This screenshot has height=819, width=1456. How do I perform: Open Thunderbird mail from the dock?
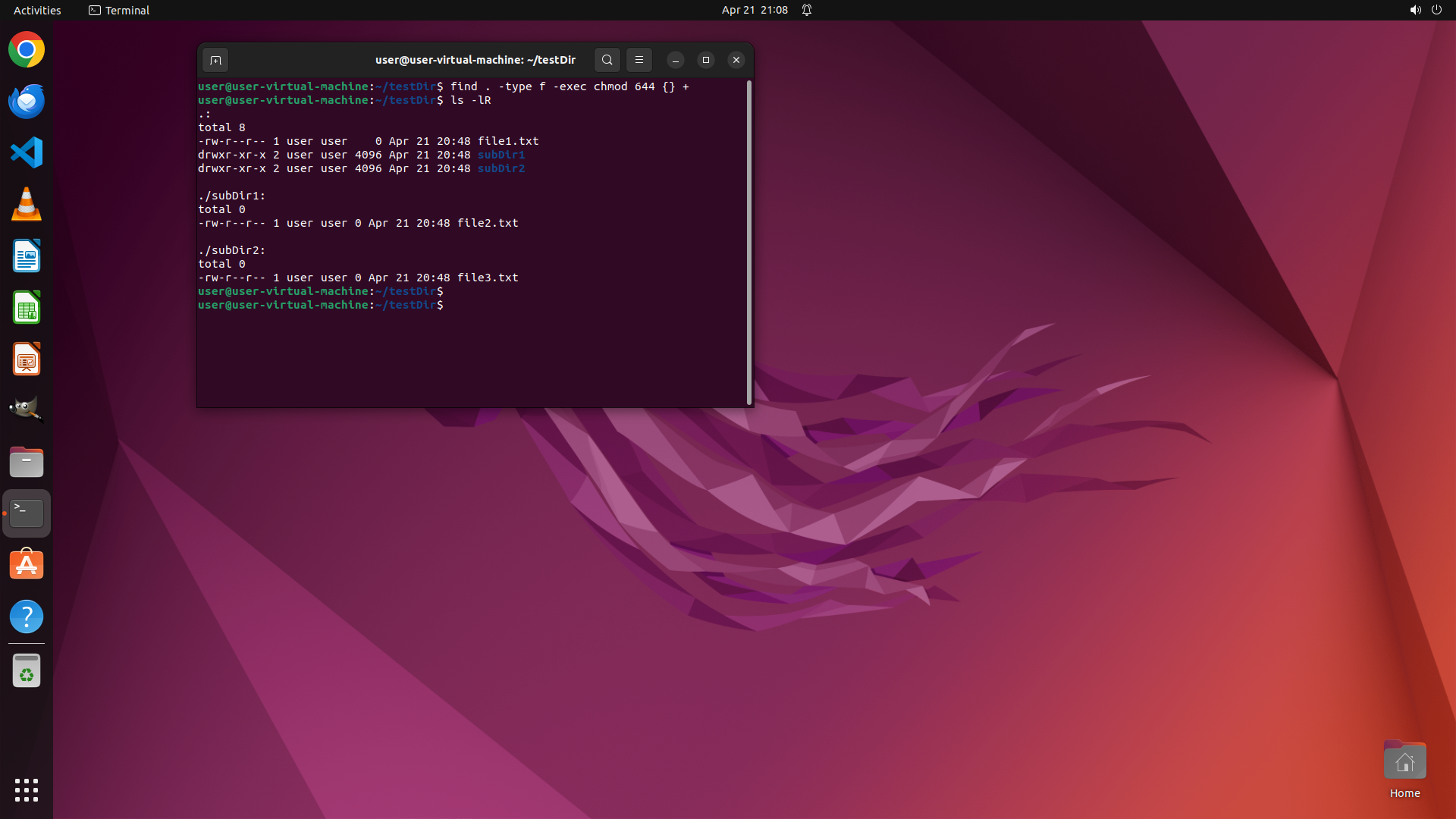coord(27,102)
